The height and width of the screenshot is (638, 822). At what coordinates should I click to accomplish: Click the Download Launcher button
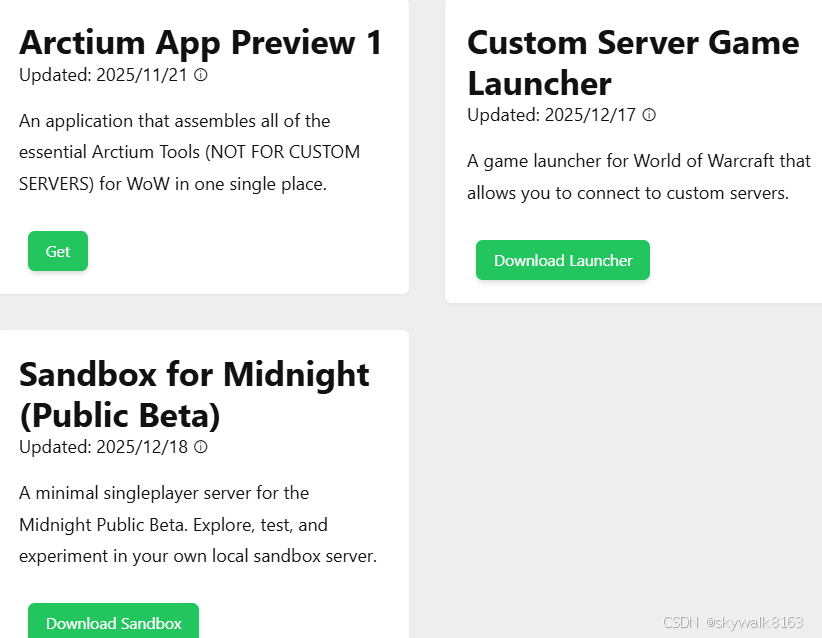(x=563, y=260)
